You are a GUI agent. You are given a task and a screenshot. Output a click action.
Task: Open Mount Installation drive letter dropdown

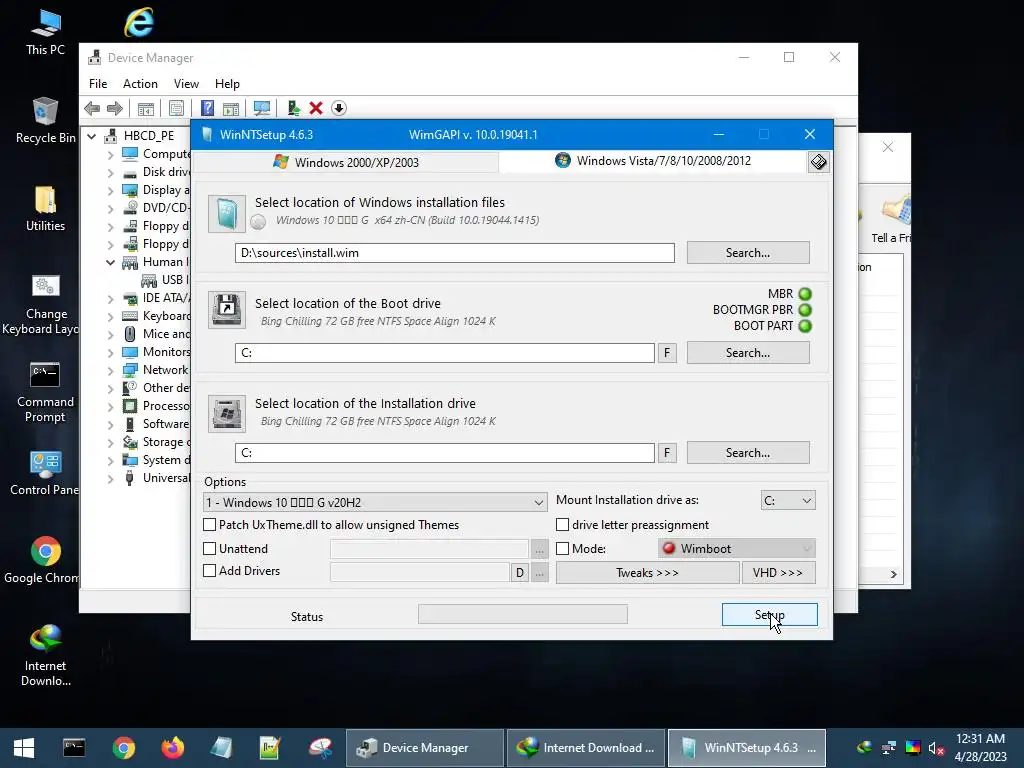[x=788, y=500]
